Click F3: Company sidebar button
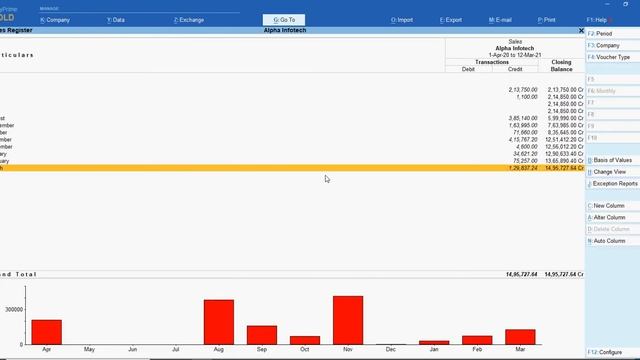640x360 pixels. point(613,45)
